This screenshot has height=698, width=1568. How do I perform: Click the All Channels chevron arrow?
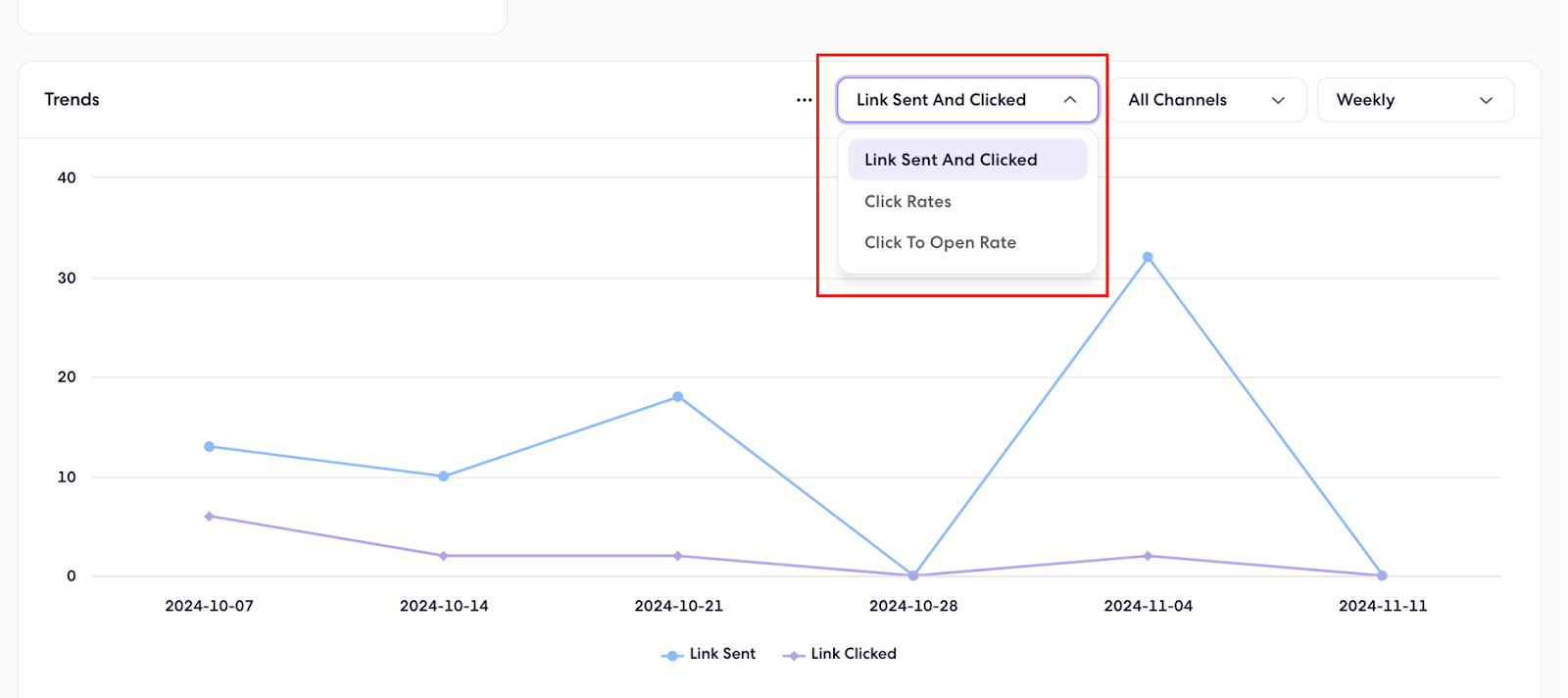click(1278, 100)
